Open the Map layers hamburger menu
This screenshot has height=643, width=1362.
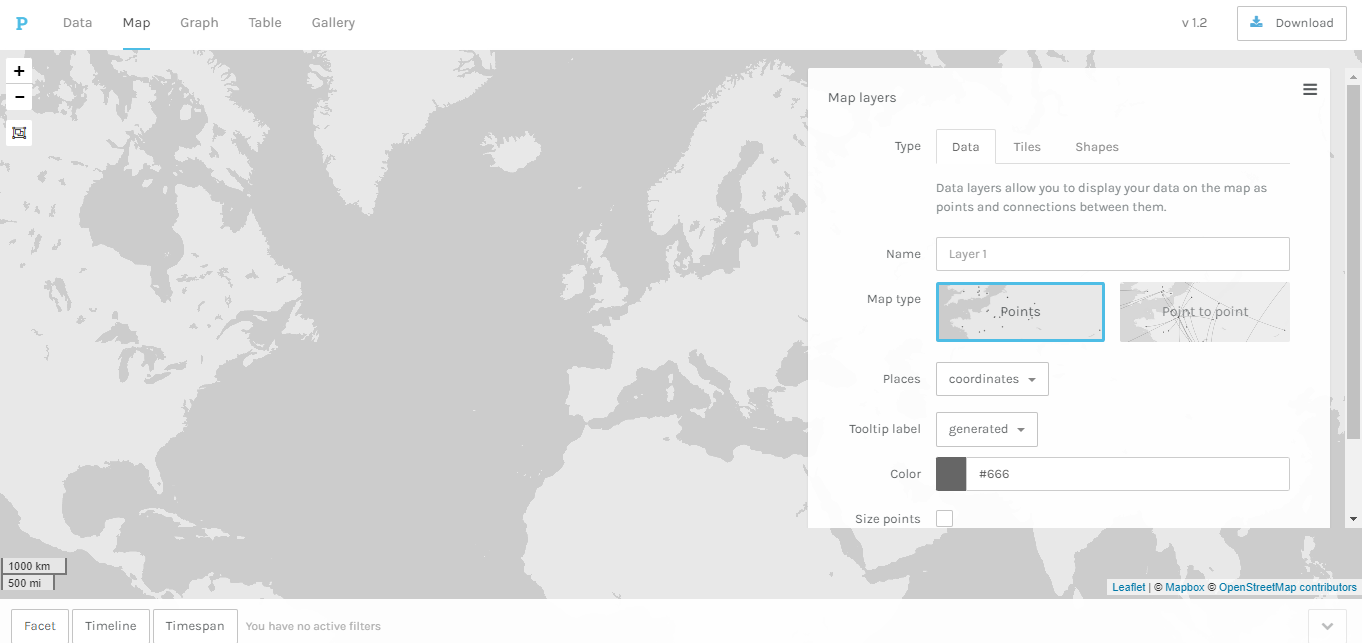(1310, 89)
